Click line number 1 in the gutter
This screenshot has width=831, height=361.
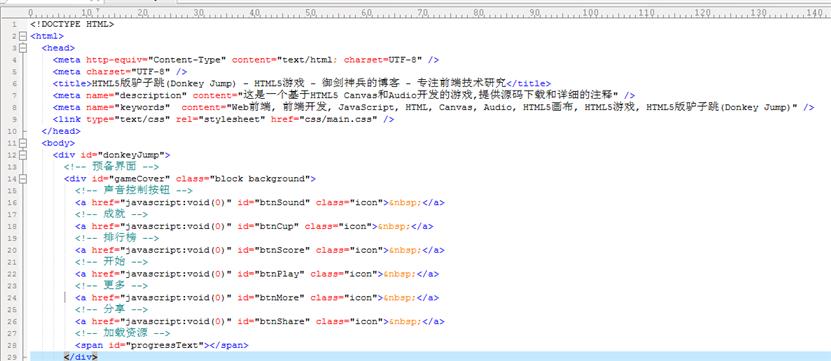(15, 24)
